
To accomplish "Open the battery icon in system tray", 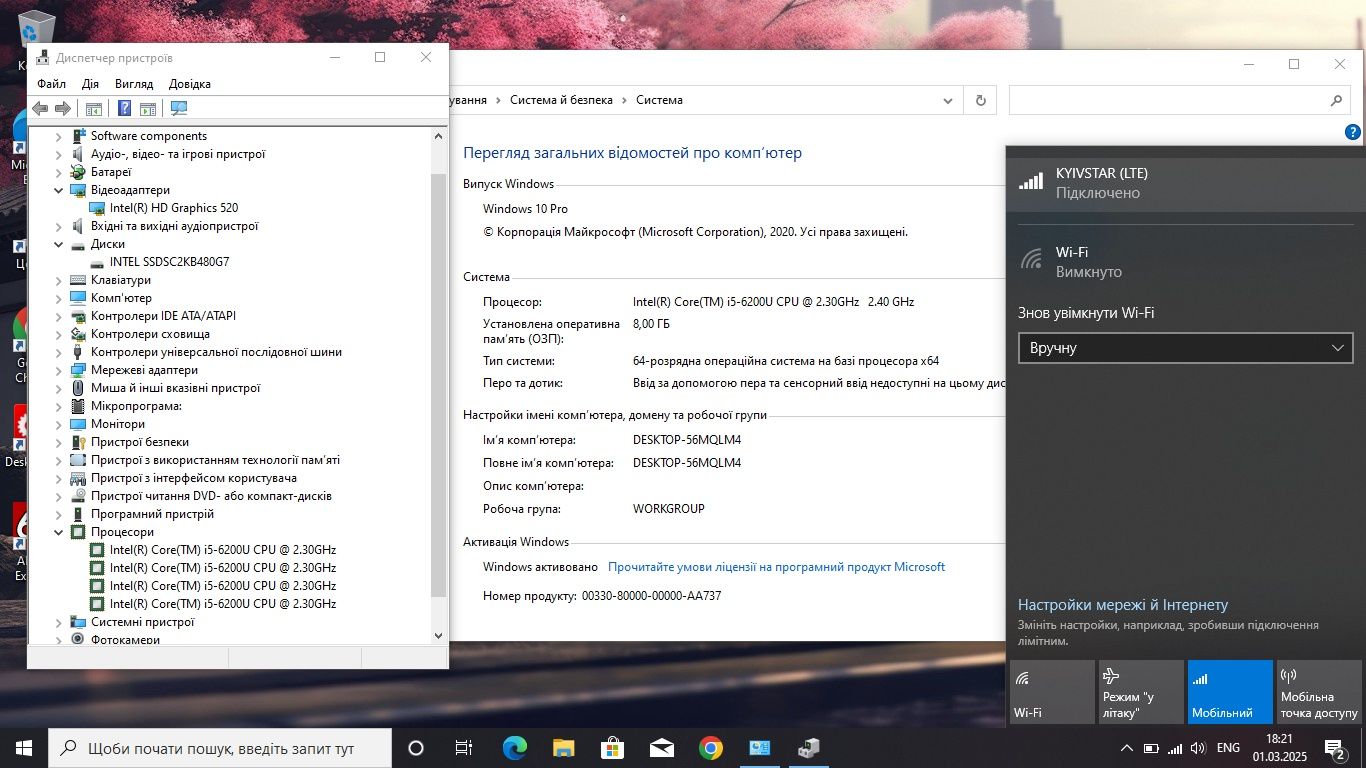I will 1151,748.
